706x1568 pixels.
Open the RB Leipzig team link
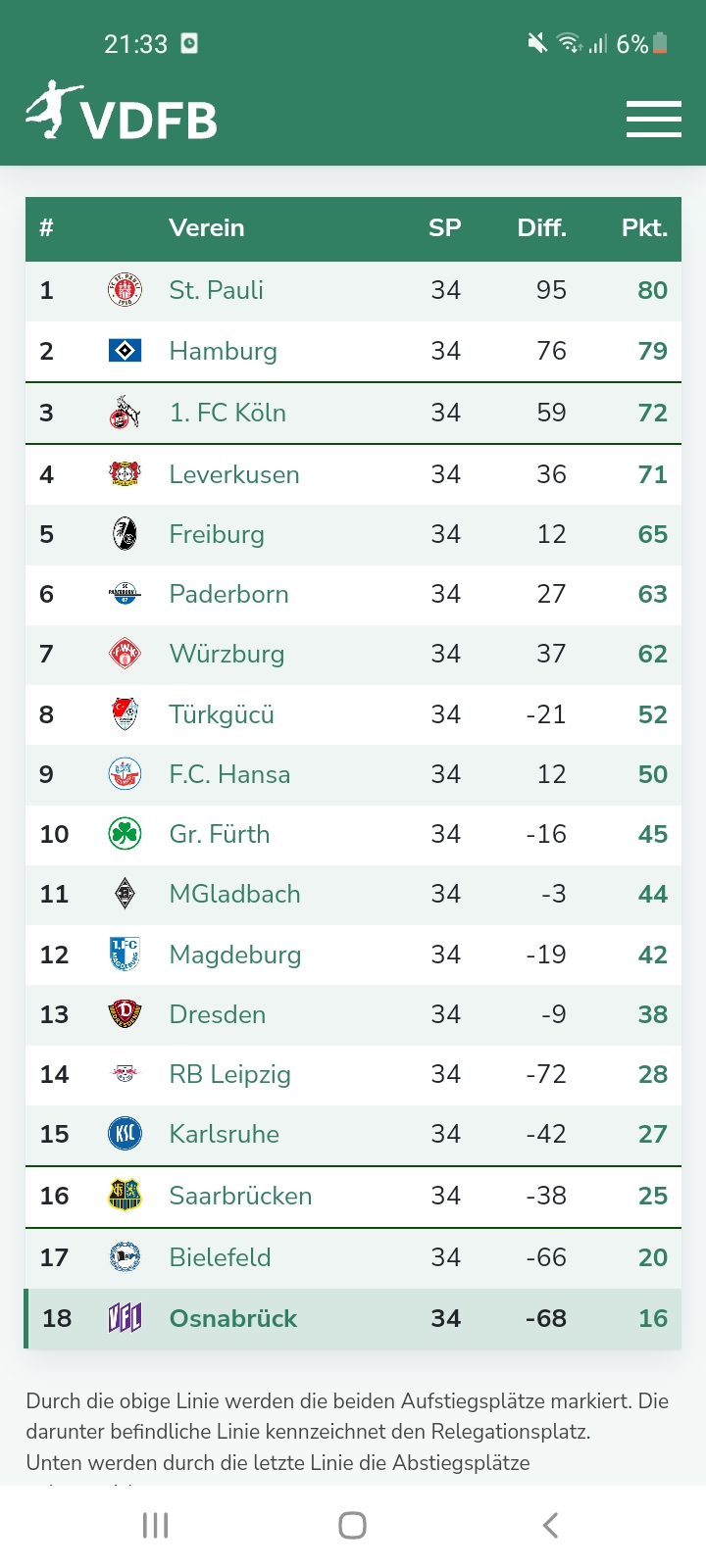229,1074
